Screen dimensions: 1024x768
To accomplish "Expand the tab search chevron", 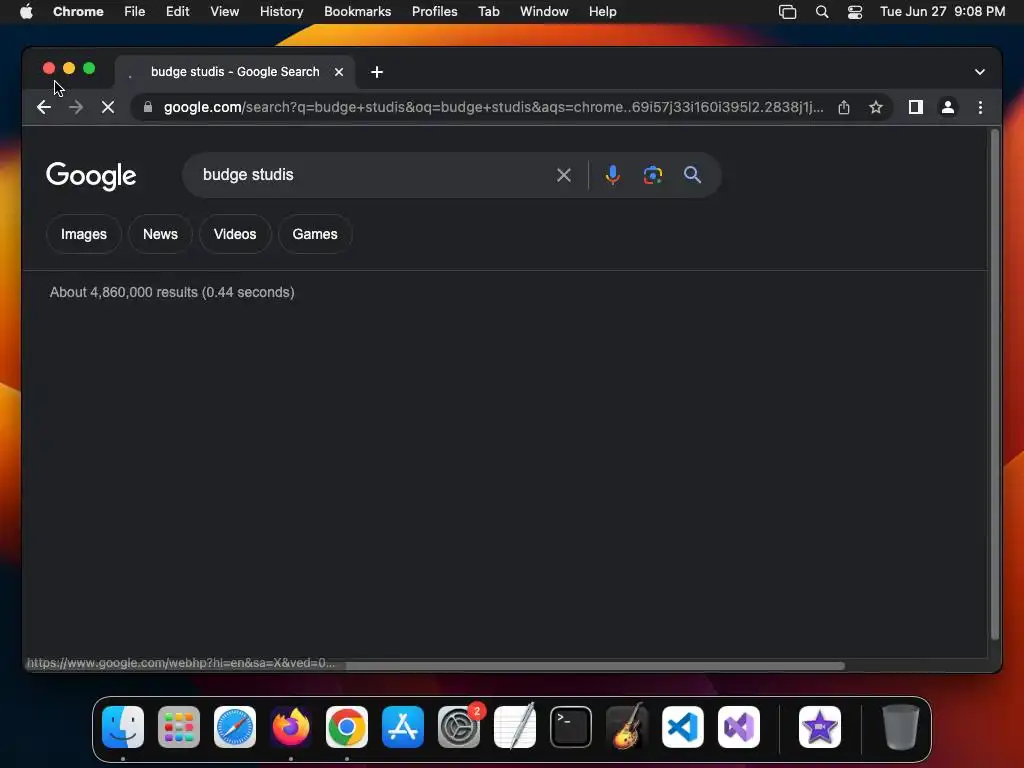I will 979,72.
